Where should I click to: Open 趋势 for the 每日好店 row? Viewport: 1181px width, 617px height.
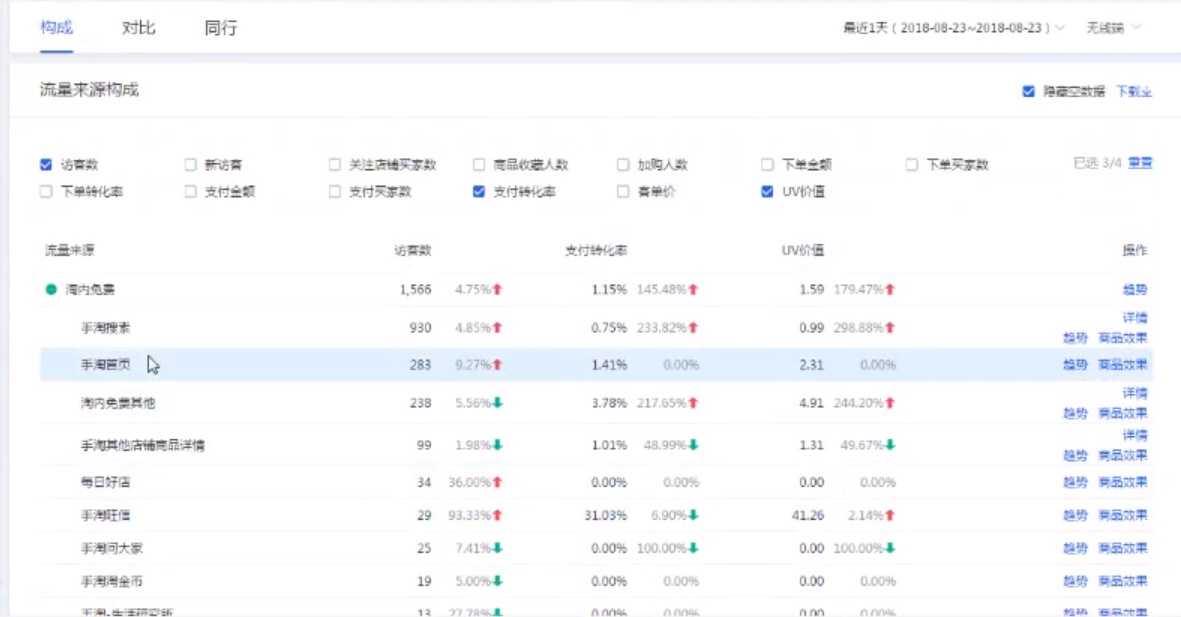[x=1076, y=482]
